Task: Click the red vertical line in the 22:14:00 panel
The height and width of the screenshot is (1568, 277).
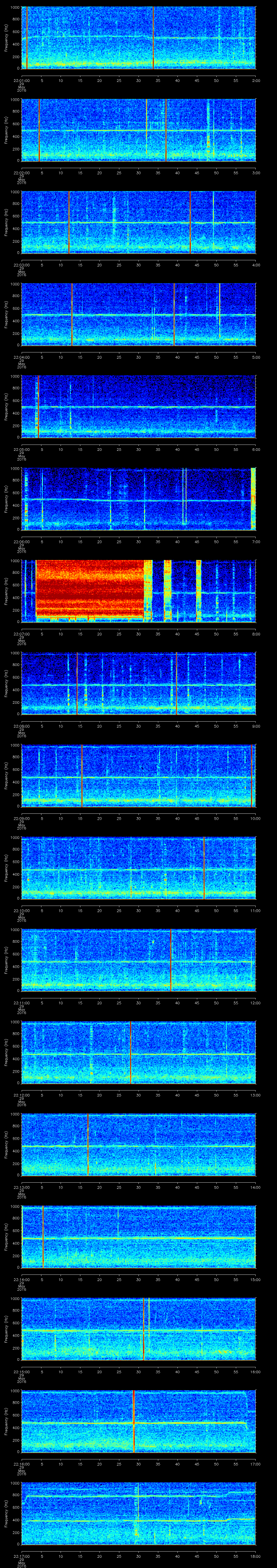Action: pos(43,1237)
